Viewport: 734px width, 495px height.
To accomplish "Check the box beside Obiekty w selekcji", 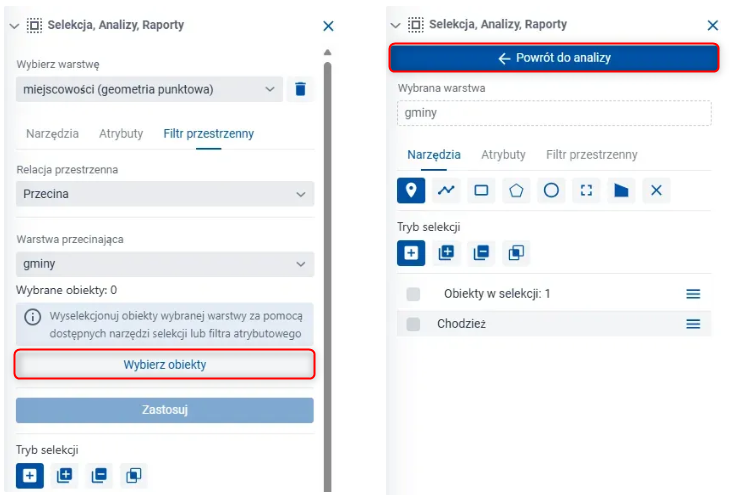I will coord(413,294).
